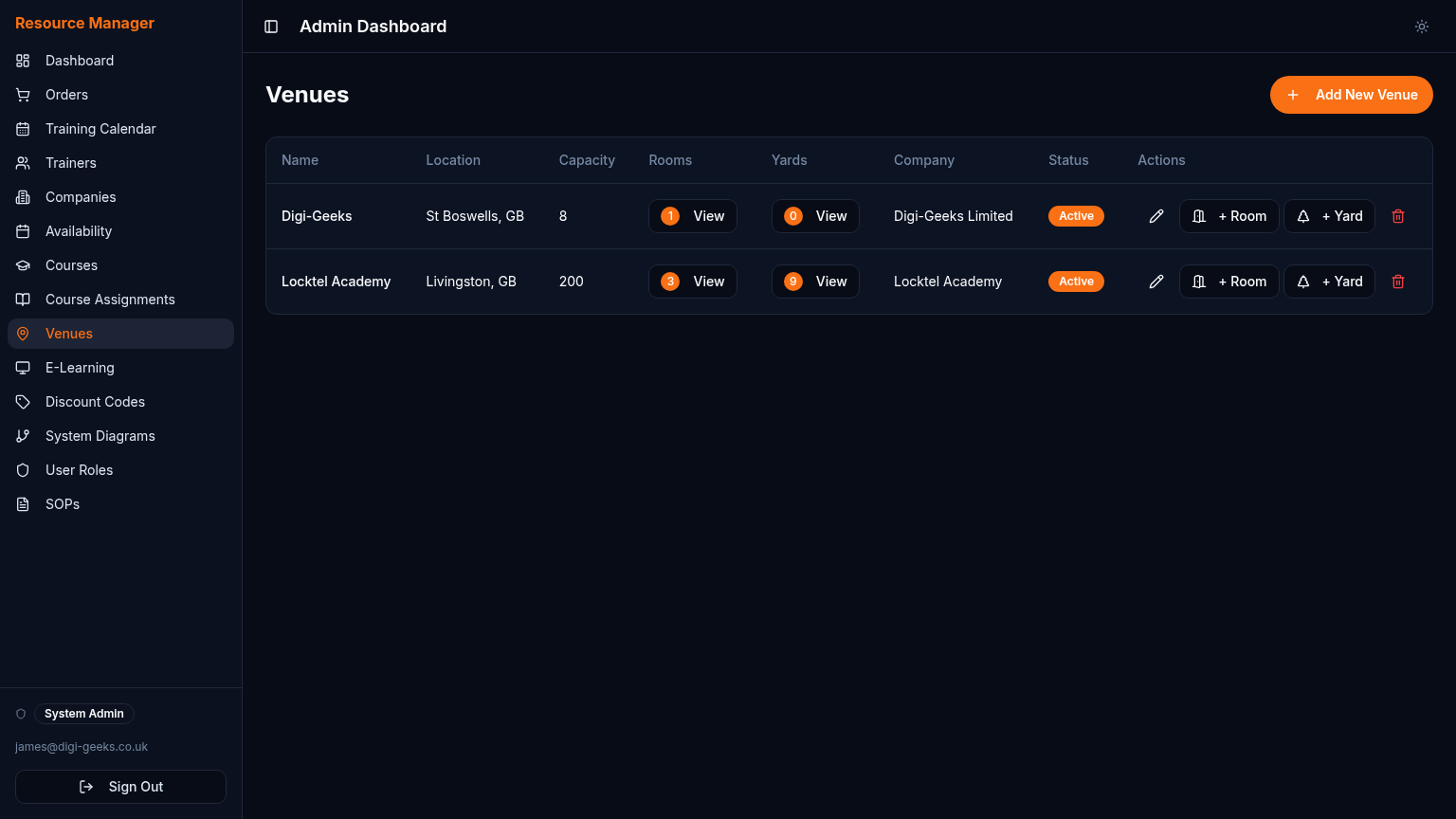
Task: Click the Course Assignments book icon
Action: point(23,300)
